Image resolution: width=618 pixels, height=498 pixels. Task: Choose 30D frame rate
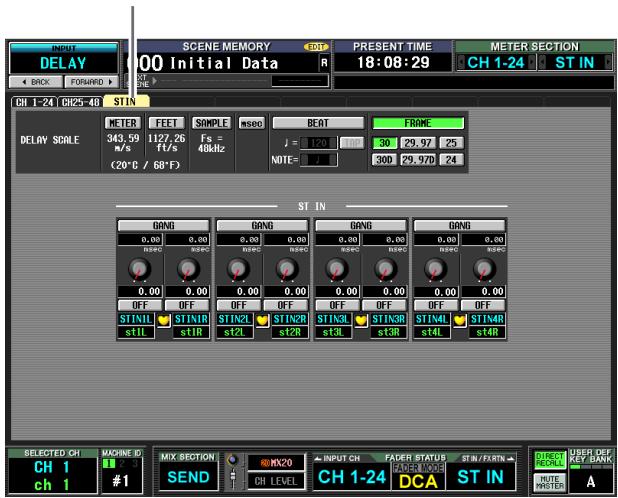click(385, 160)
